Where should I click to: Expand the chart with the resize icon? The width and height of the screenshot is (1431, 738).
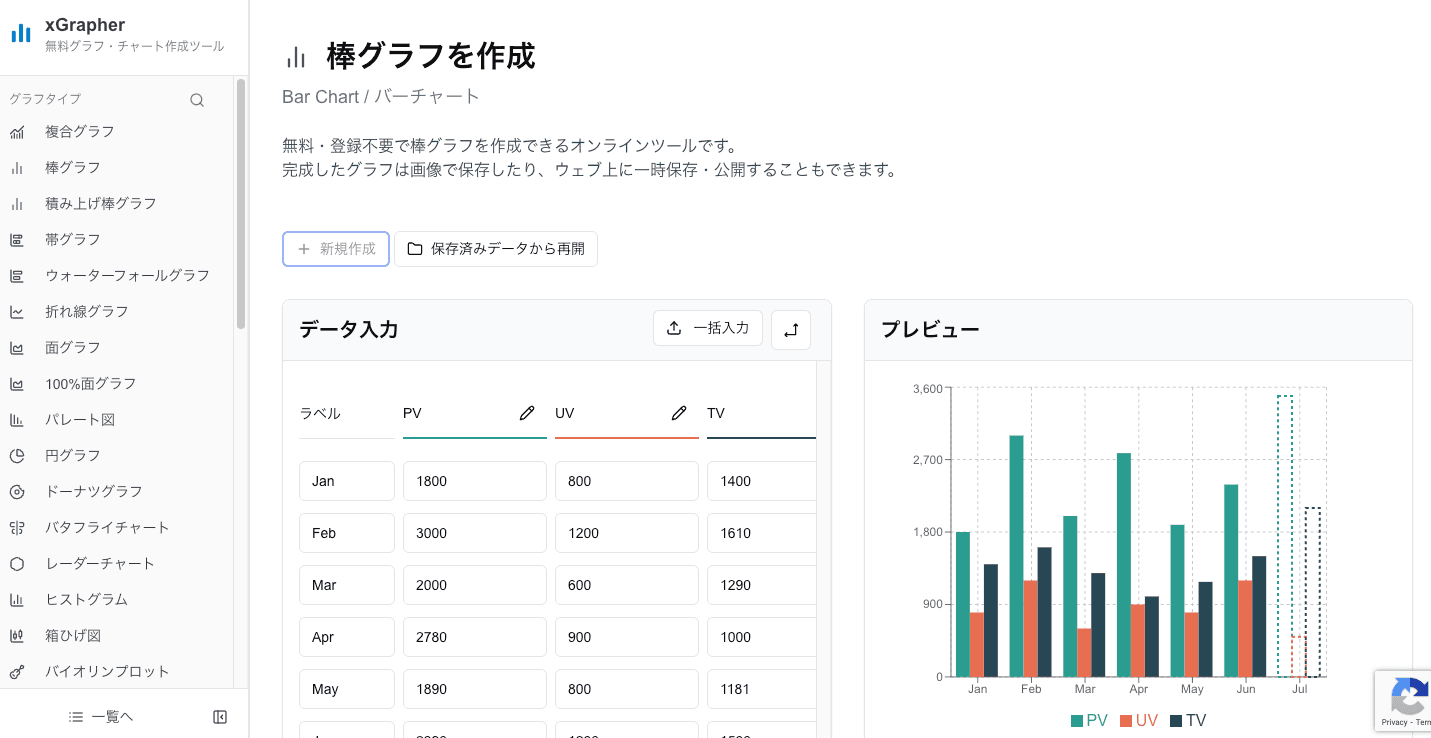(x=790, y=329)
